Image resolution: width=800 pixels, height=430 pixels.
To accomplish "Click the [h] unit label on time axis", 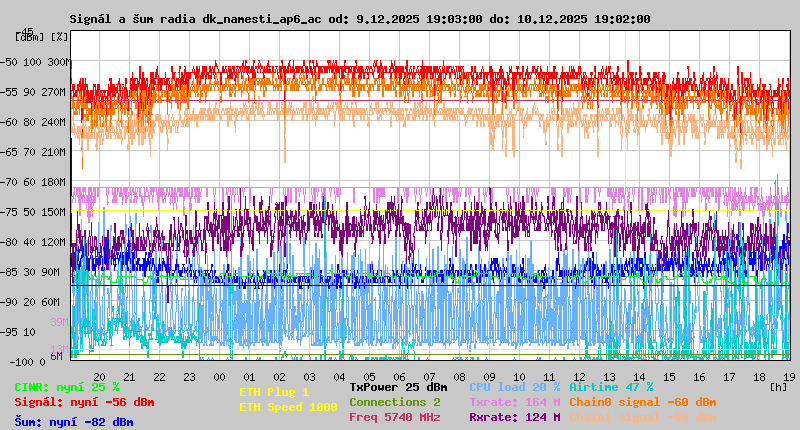I will (778, 384).
